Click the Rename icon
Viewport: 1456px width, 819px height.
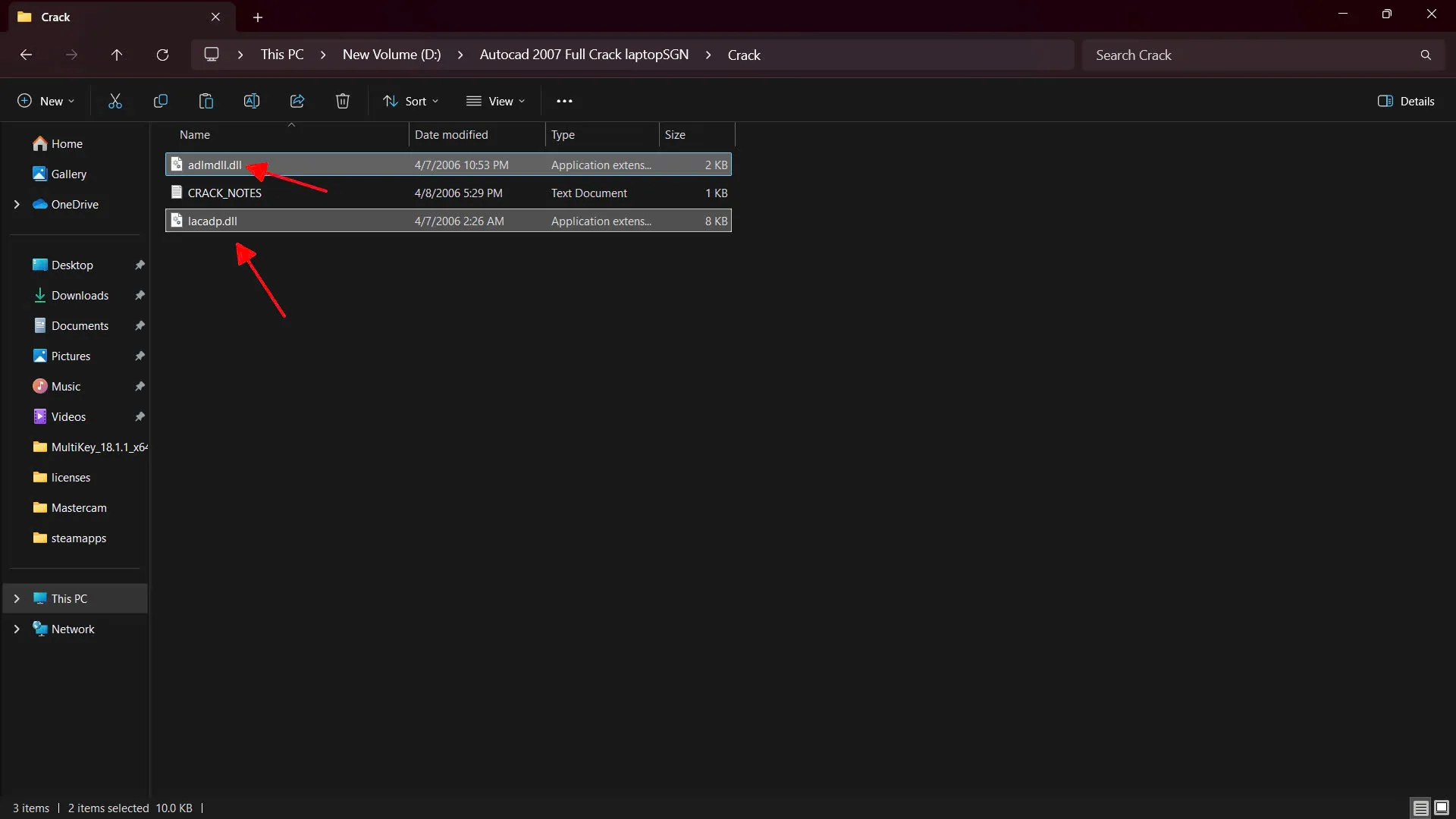pos(252,101)
